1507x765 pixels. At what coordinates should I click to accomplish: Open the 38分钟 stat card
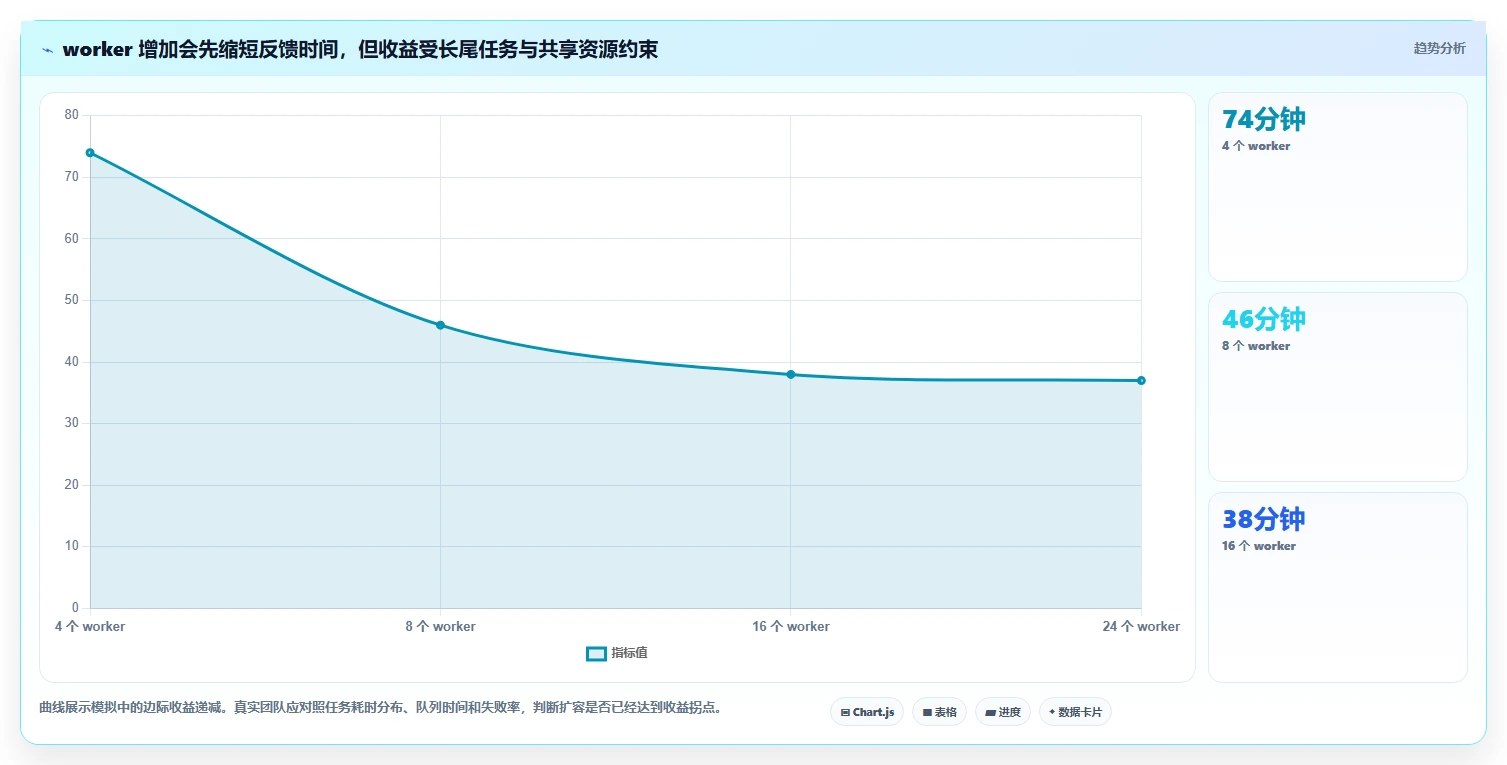tap(1338, 587)
